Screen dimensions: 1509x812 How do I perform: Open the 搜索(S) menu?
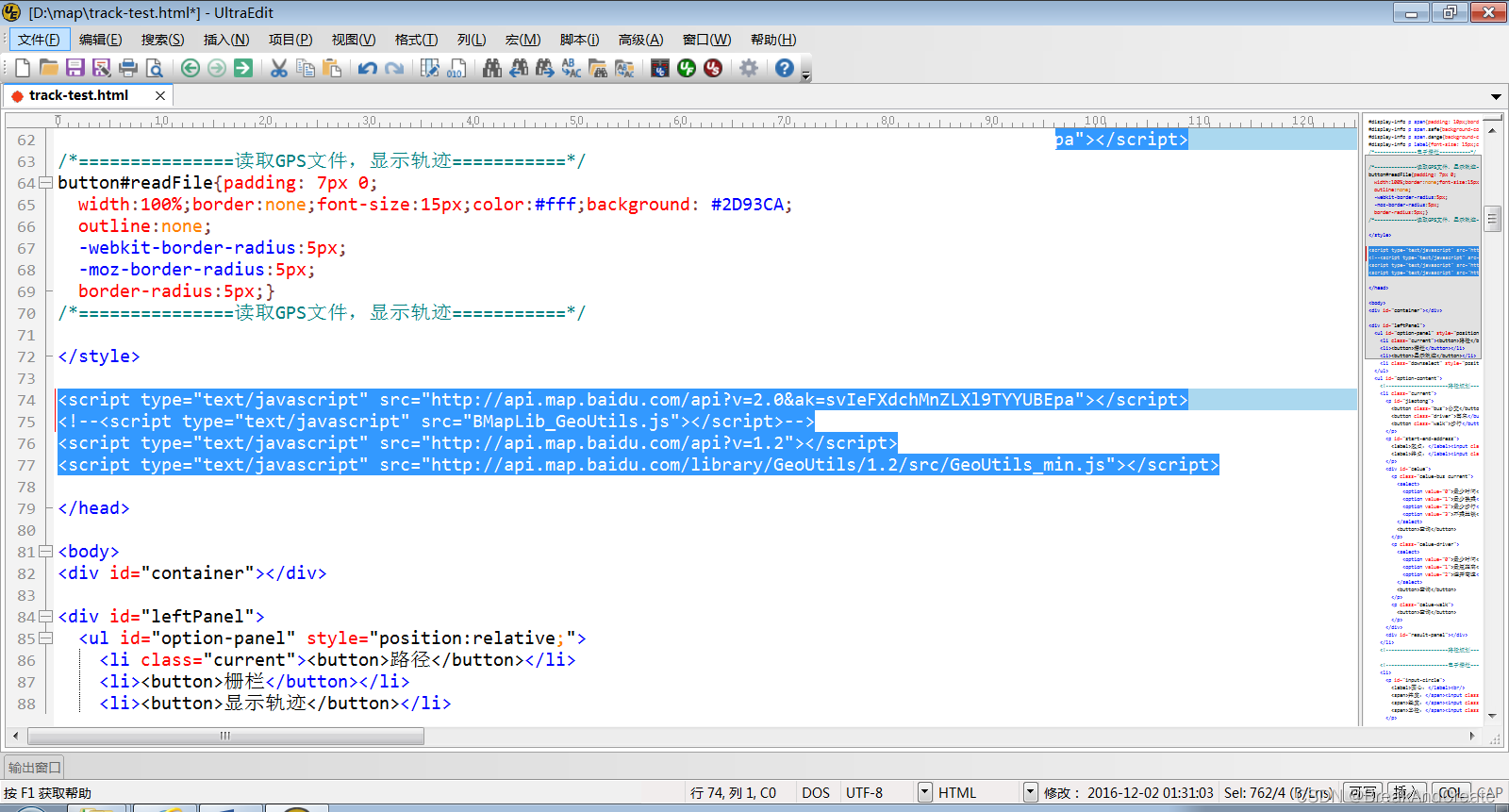click(x=163, y=40)
